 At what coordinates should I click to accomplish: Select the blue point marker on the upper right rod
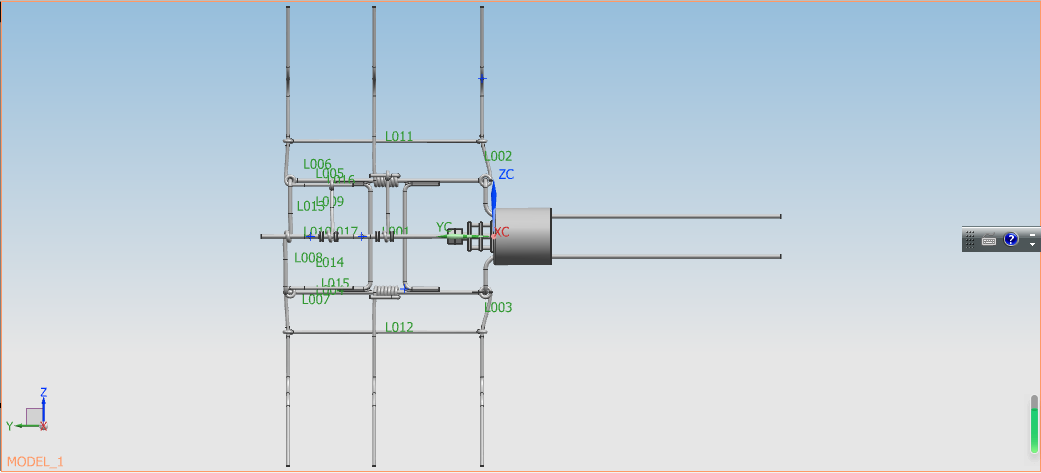pyautogui.click(x=483, y=78)
